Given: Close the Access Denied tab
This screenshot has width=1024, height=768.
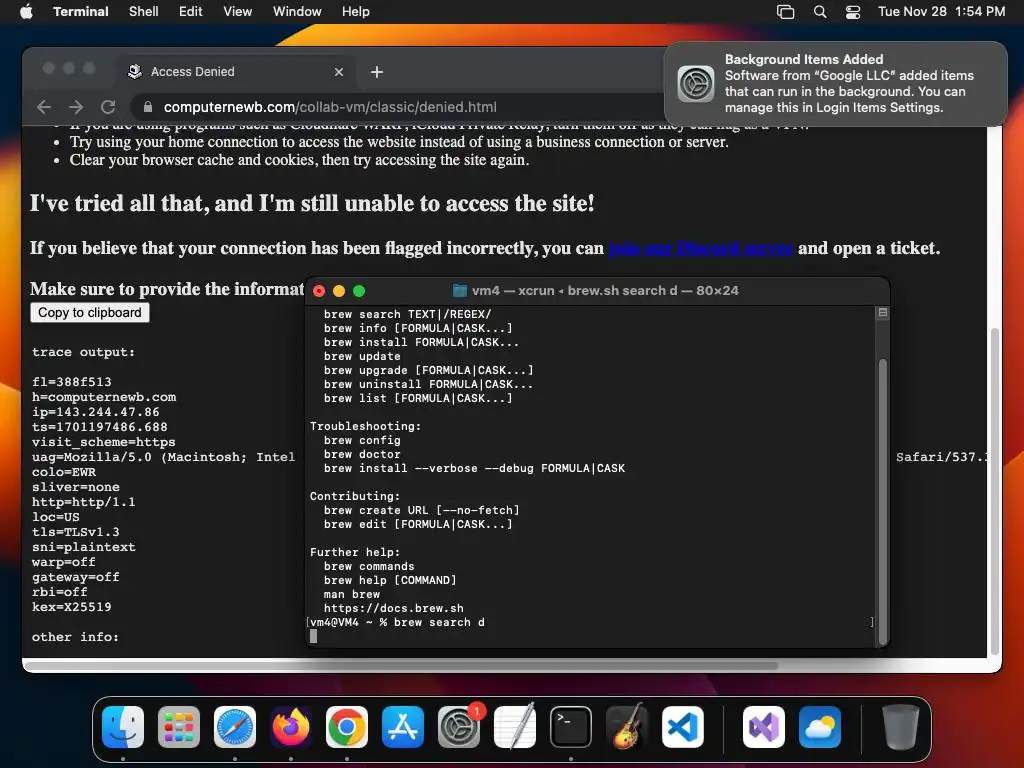Looking at the screenshot, I should tap(339, 72).
